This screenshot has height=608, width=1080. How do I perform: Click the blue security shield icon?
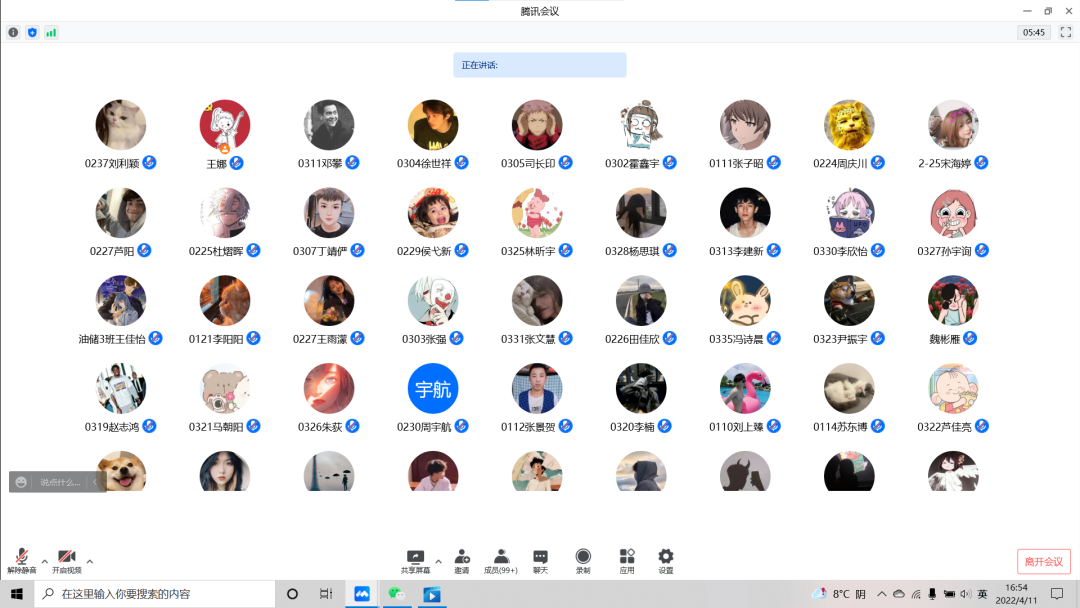(32, 32)
